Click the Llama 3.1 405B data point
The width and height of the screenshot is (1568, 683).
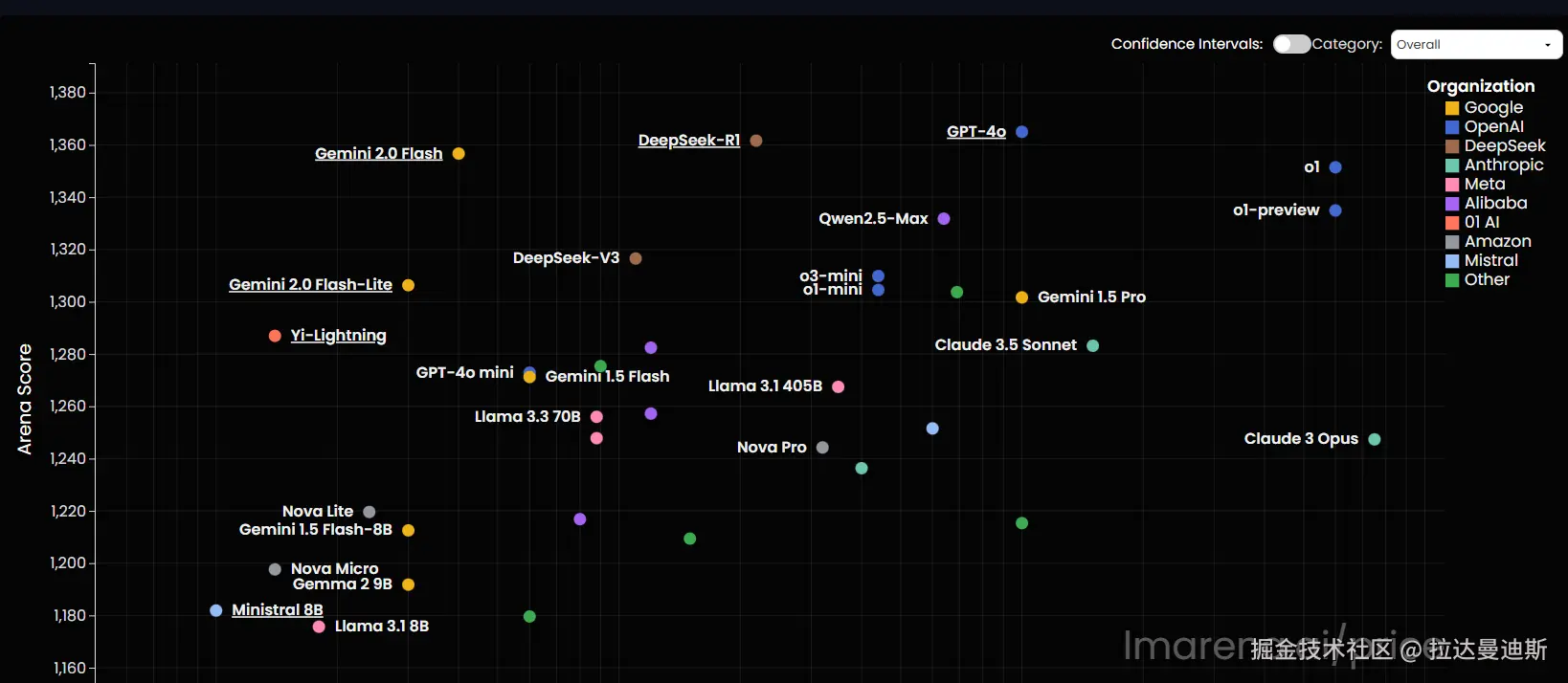click(x=839, y=386)
